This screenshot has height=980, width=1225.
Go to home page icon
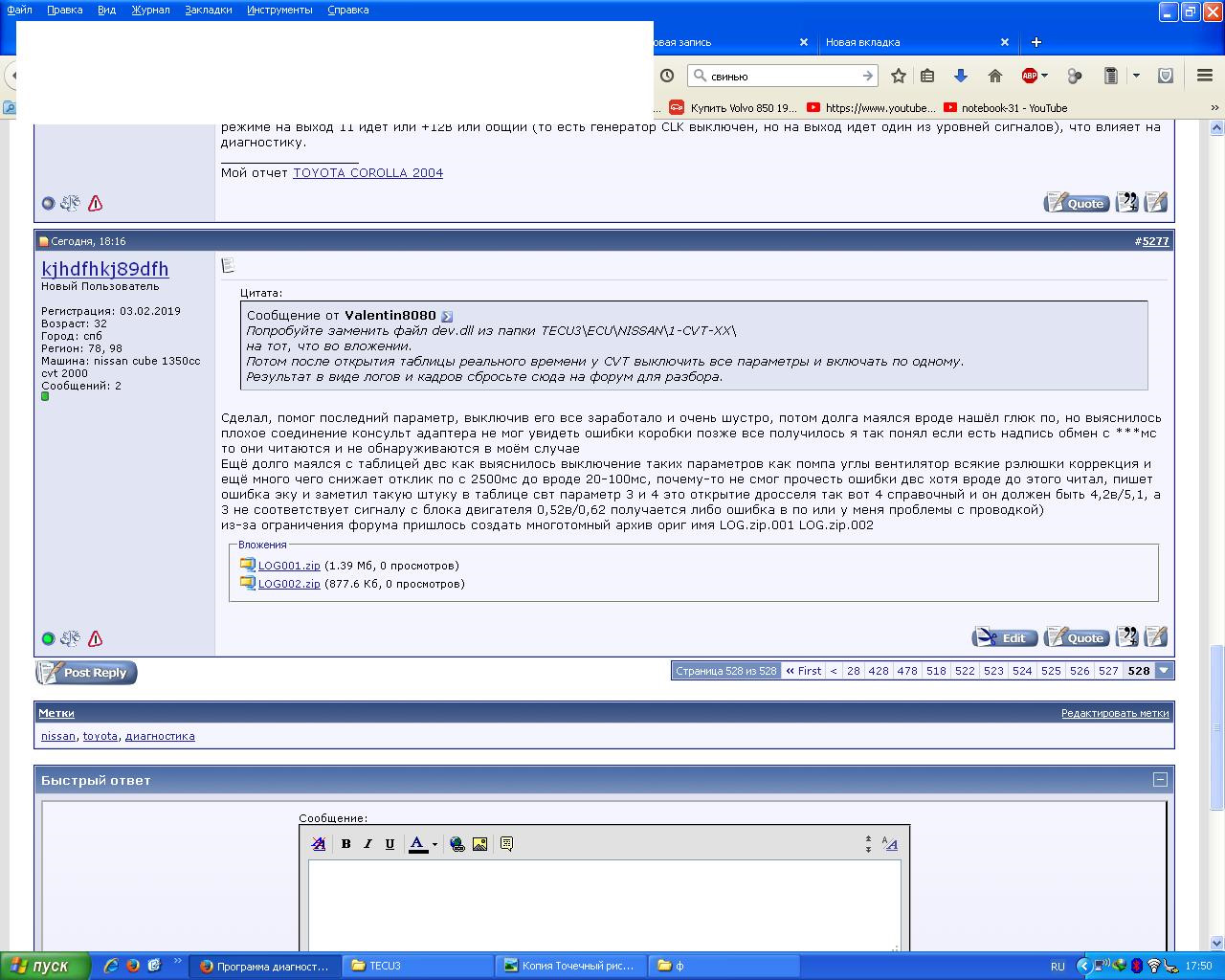click(995, 76)
